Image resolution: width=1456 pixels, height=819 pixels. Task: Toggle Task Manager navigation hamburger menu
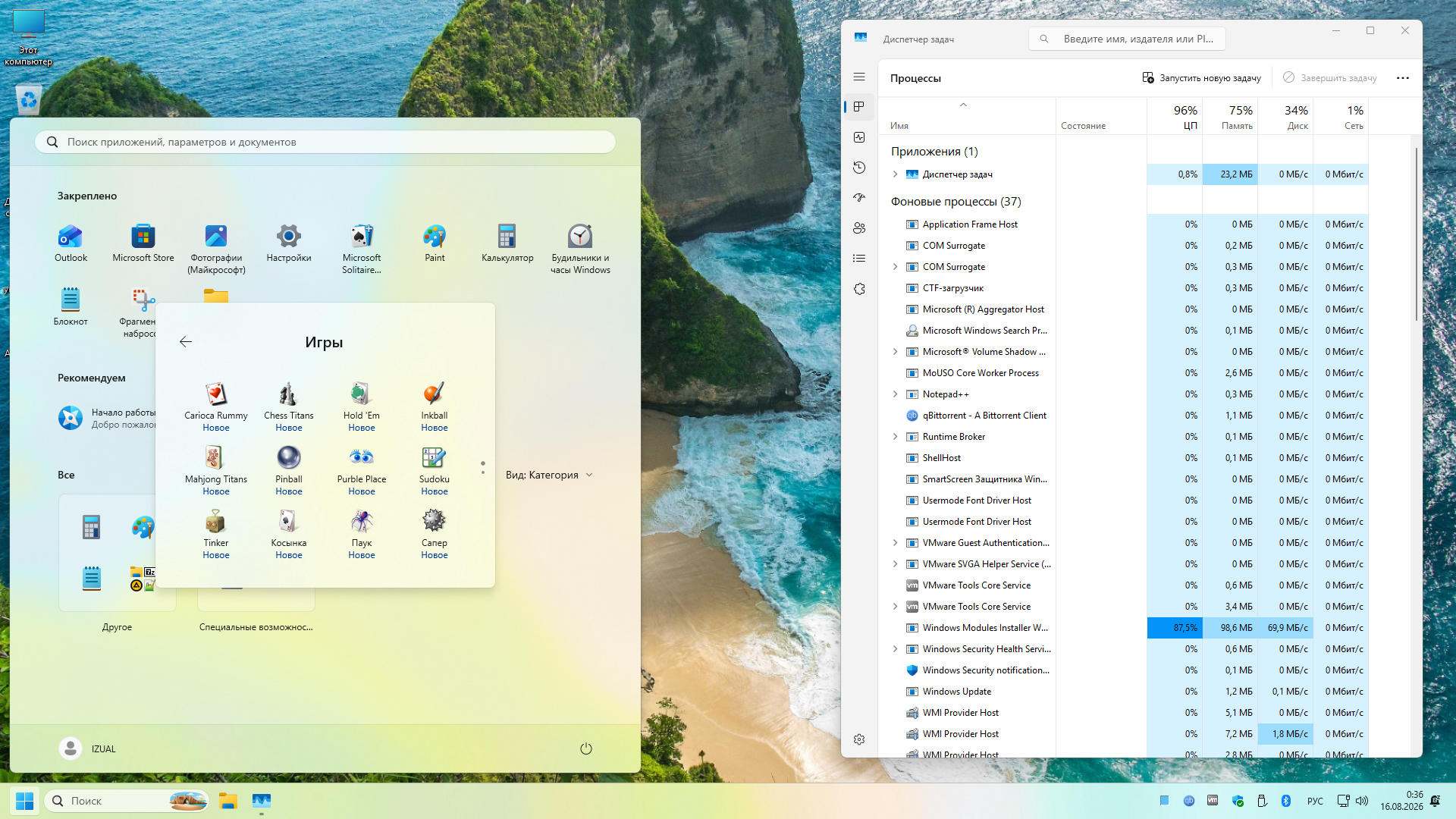(859, 77)
